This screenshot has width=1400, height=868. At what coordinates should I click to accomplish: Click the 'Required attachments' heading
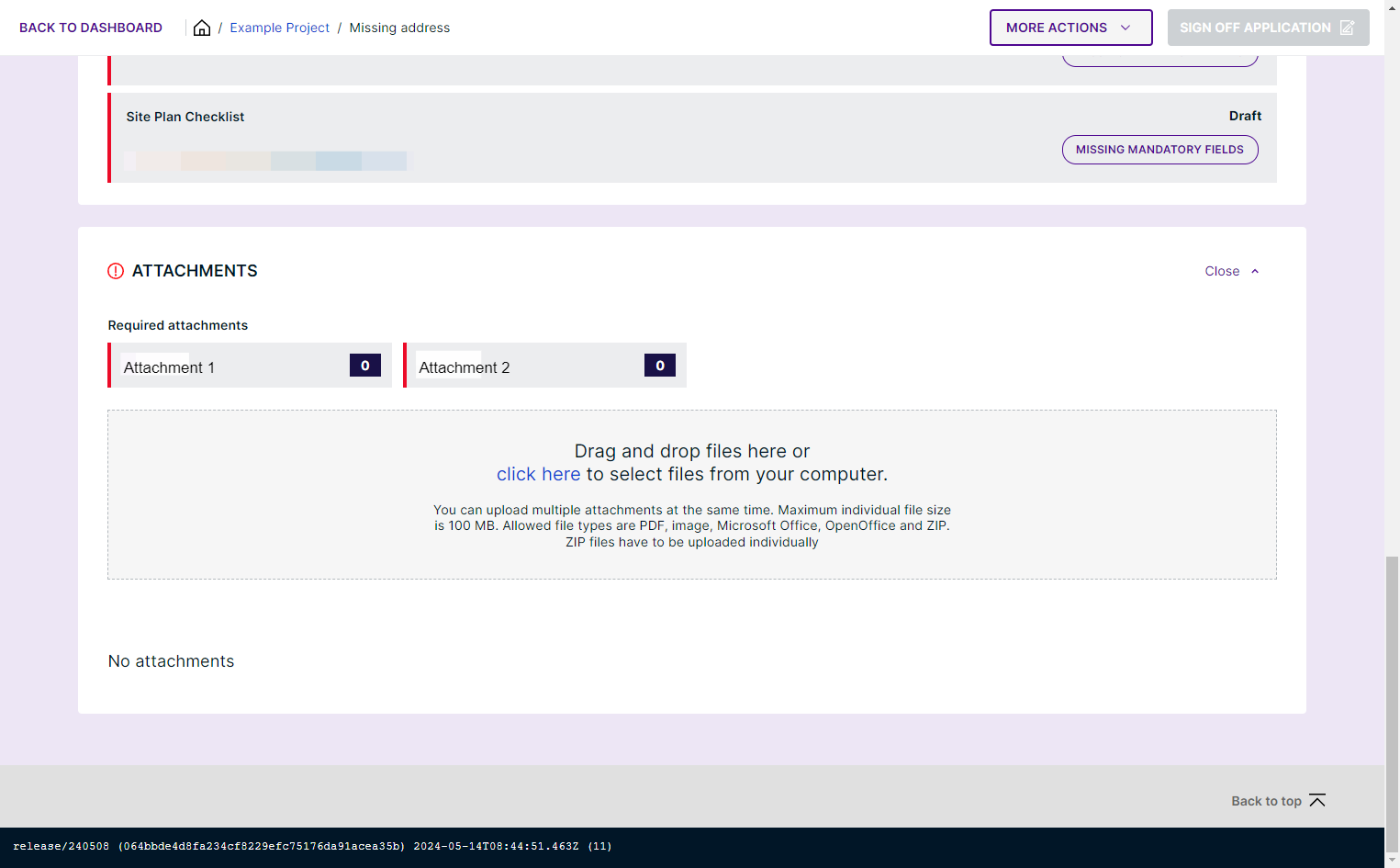pyautogui.click(x=178, y=325)
